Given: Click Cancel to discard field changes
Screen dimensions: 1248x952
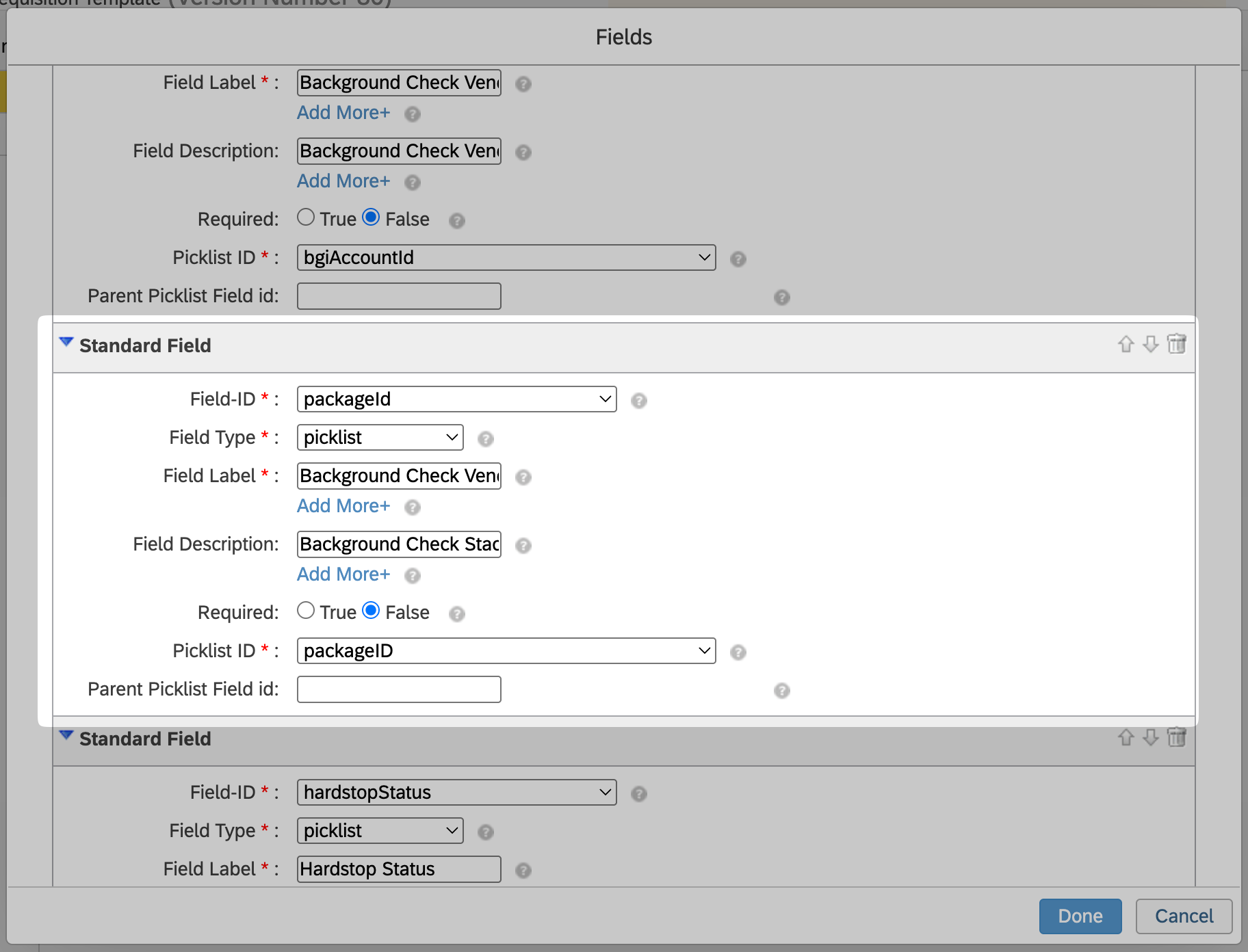Looking at the screenshot, I should coord(1184,916).
